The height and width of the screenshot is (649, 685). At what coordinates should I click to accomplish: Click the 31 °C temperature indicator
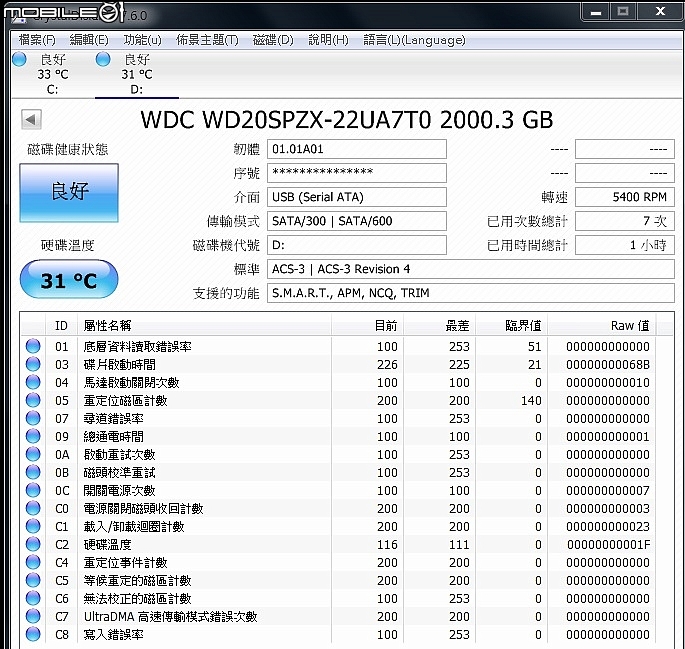(69, 280)
